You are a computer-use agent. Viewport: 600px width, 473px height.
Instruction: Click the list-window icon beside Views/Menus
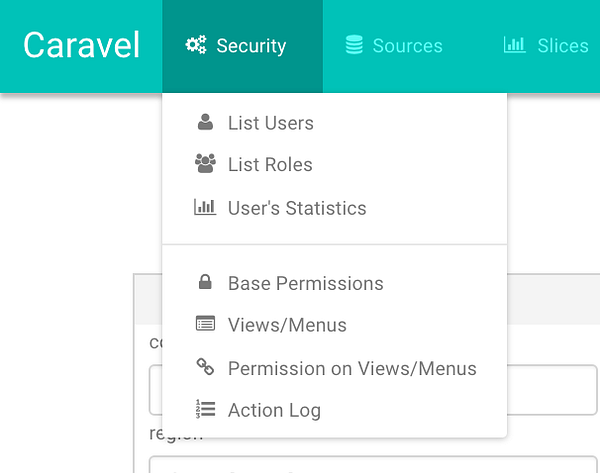(205, 324)
